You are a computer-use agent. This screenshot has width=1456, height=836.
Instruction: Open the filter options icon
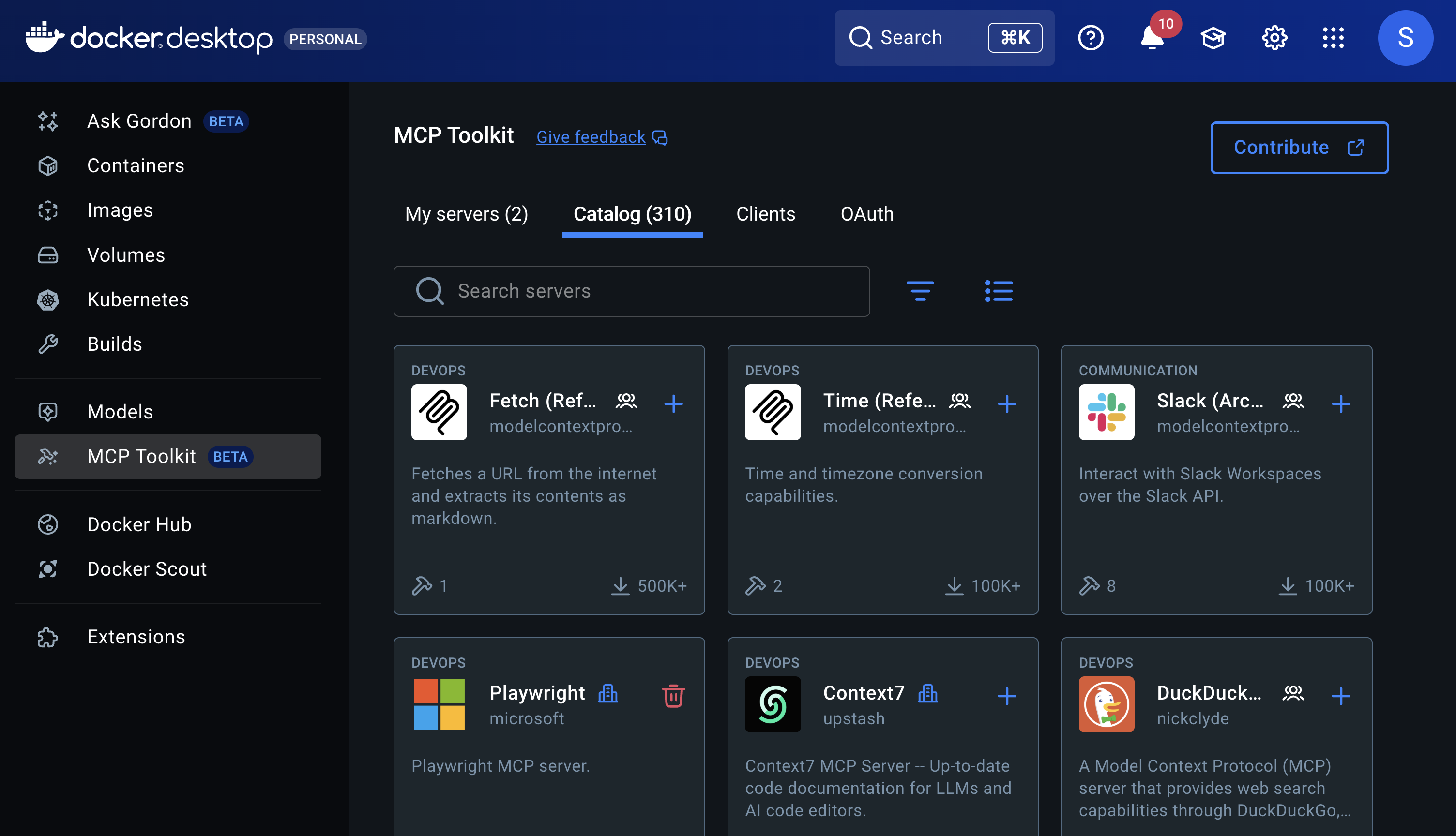coord(920,291)
